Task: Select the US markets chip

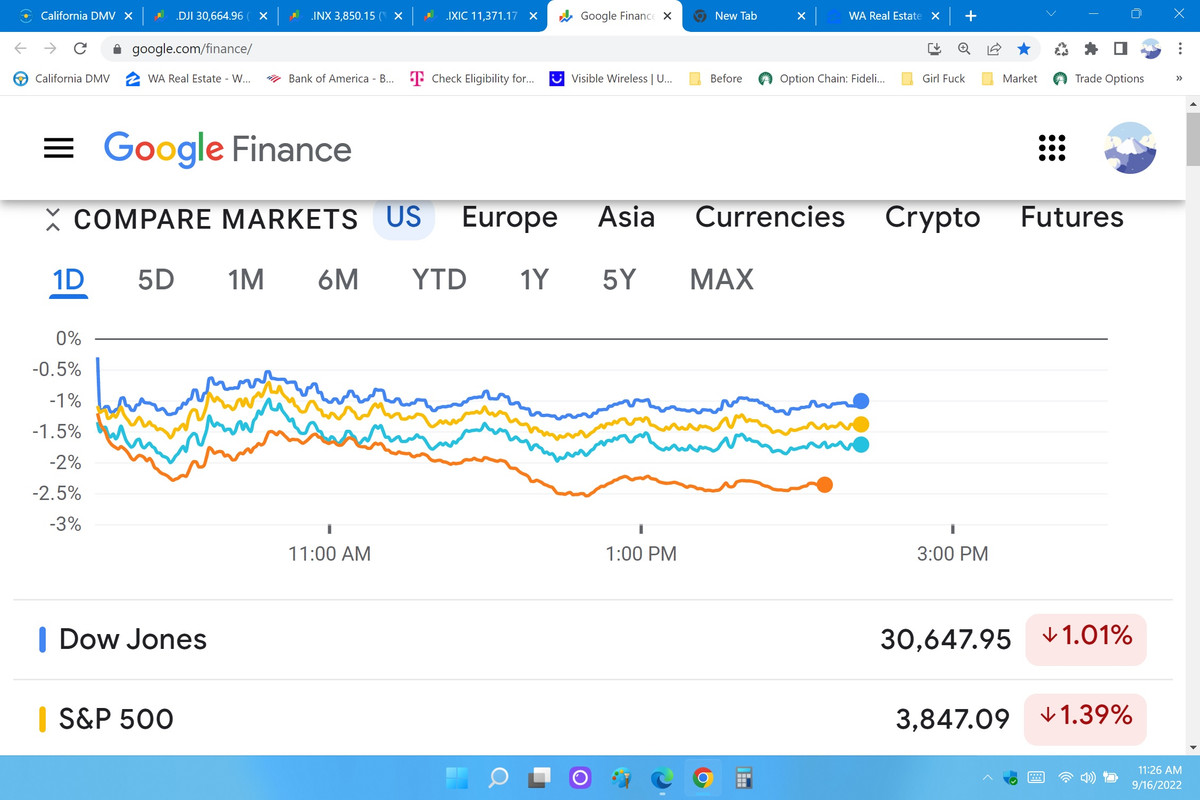Action: 404,217
